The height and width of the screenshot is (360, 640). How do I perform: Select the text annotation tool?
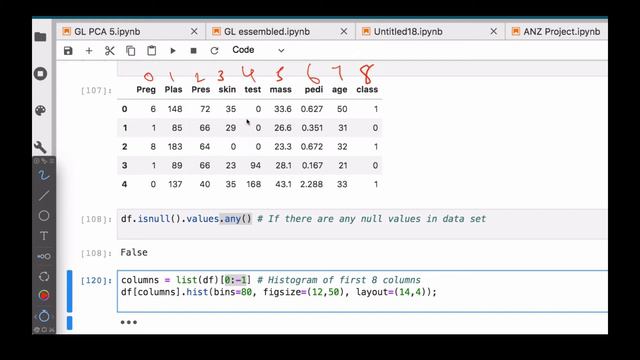click(44, 236)
